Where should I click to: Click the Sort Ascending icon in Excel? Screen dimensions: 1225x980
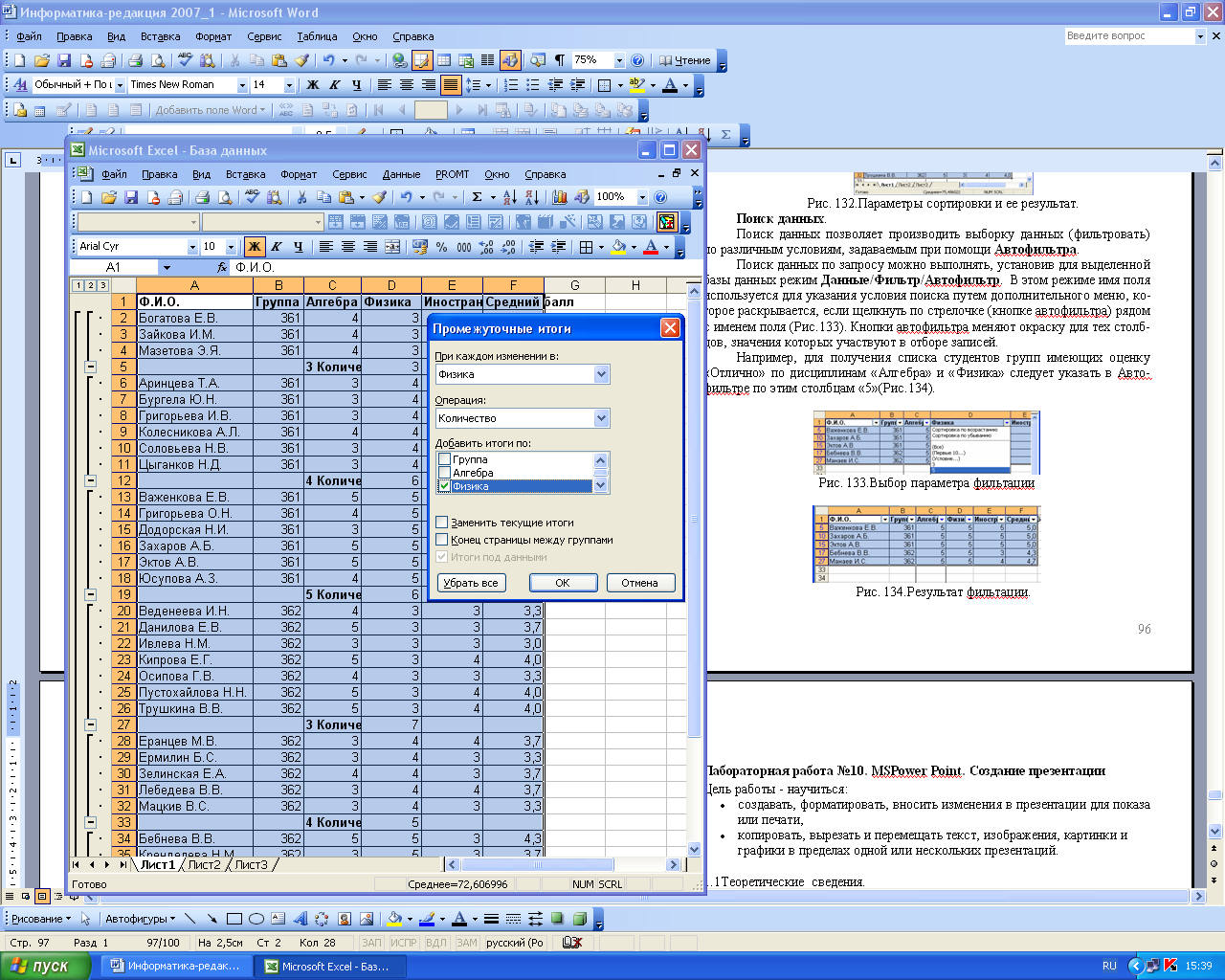click(510, 197)
